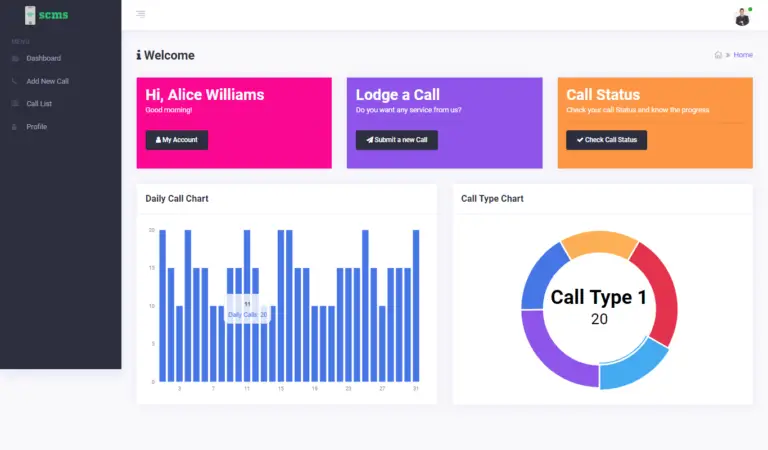Viewport: 768px width, 450px height.
Task: Go to the Profile menu item
Action: point(36,127)
